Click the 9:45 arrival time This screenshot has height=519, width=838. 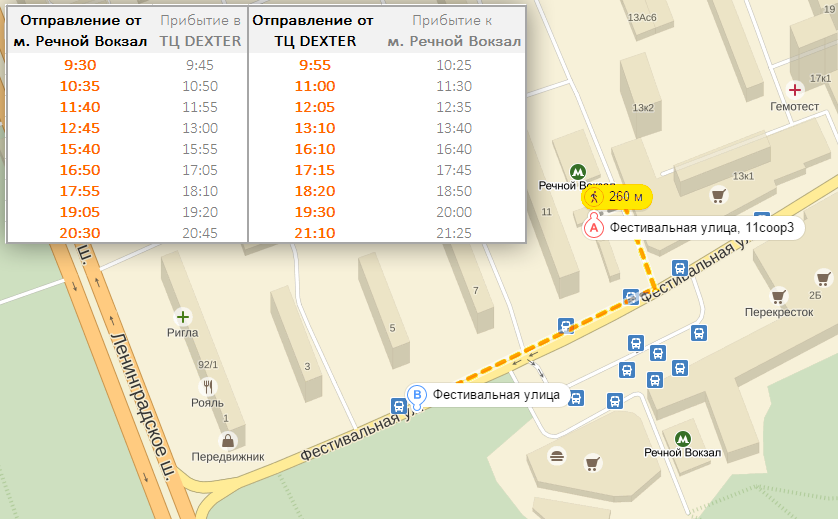[x=200, y=65]
